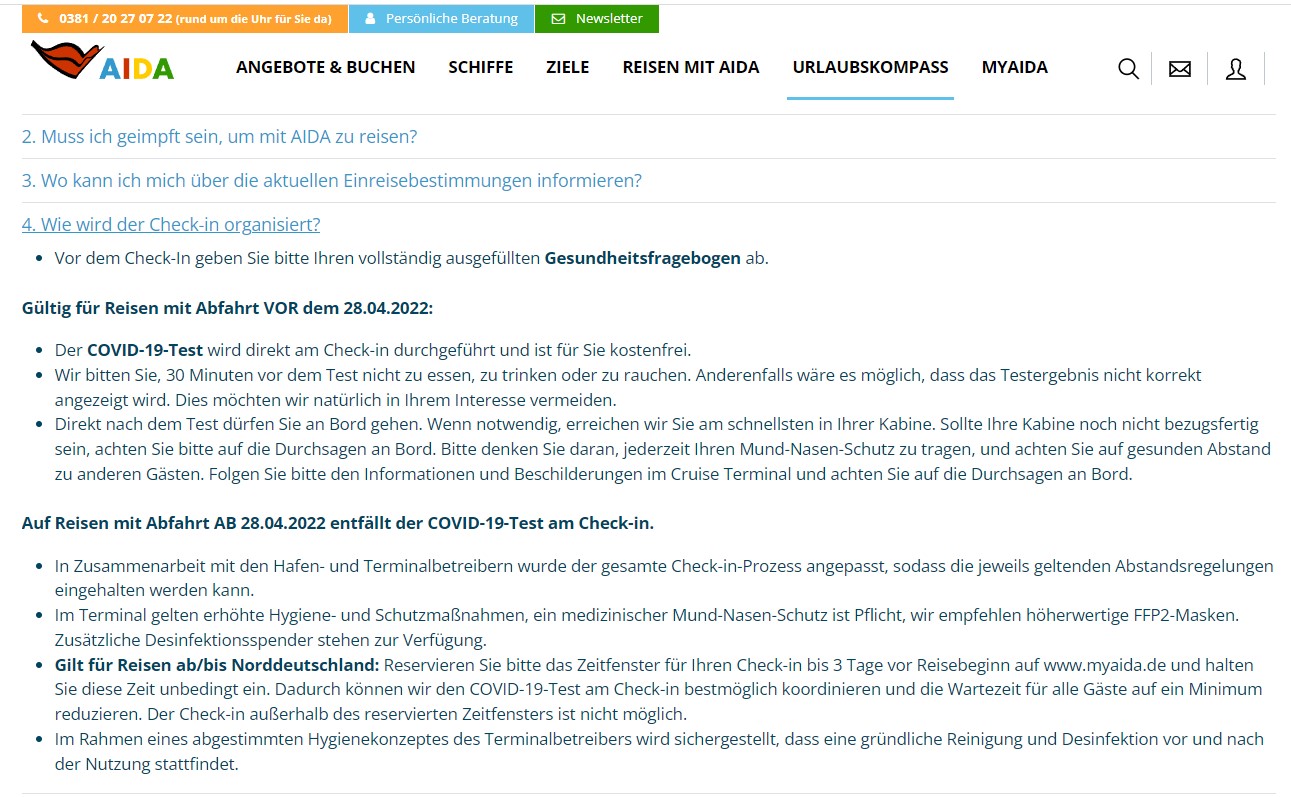Click the phone number 0381 / 20 27 07 22
The height and width of the screenshot is (797, 1291).
pos(115,19)
